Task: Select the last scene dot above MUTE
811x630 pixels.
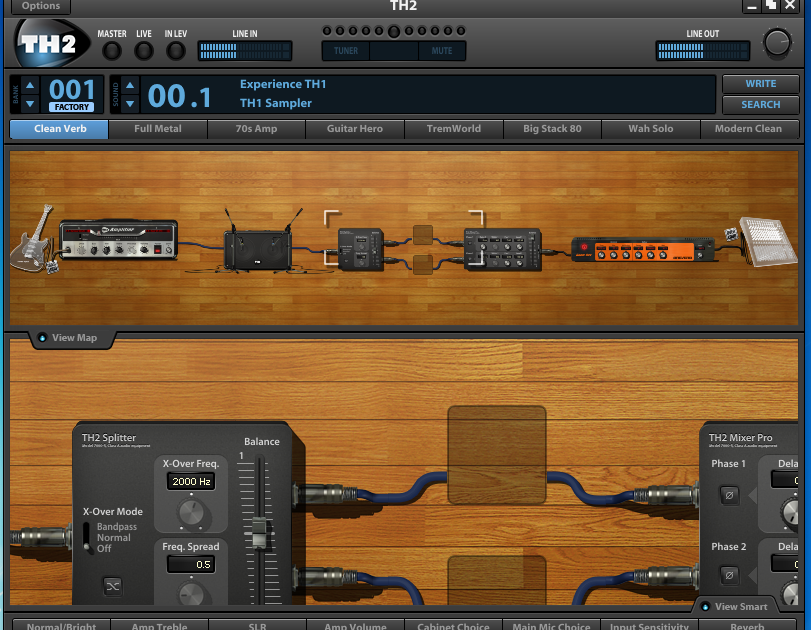Action: (x=461, y=31)
